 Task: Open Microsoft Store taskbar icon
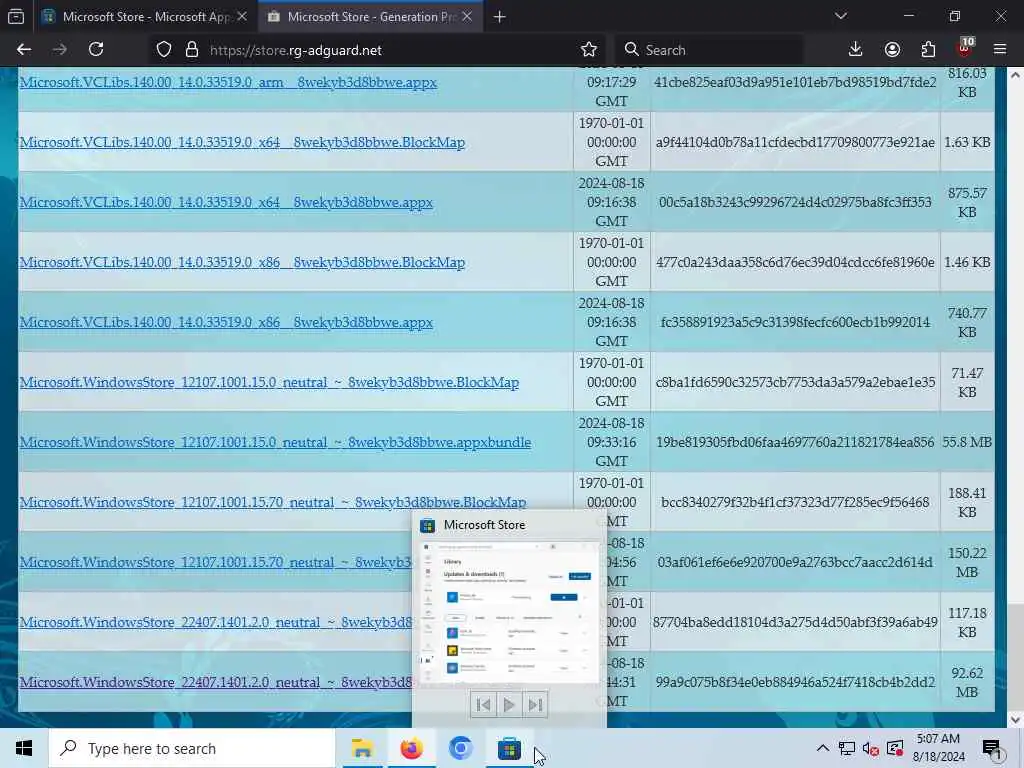point(509,748)
